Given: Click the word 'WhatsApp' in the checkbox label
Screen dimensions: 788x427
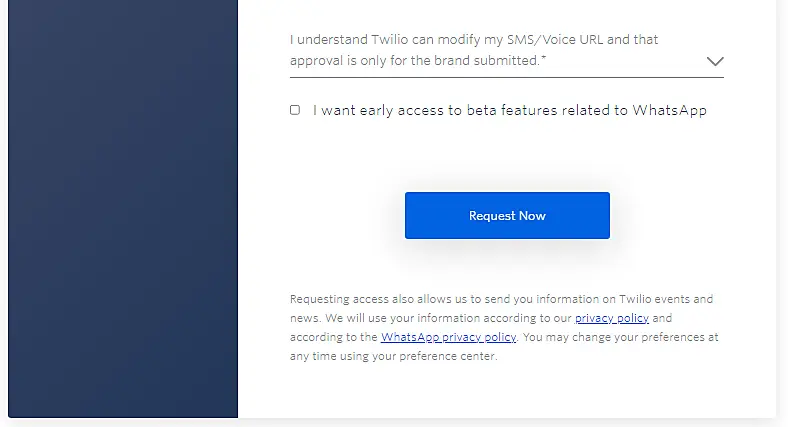Looking at the screenshot, I should (x=669, y=111).
